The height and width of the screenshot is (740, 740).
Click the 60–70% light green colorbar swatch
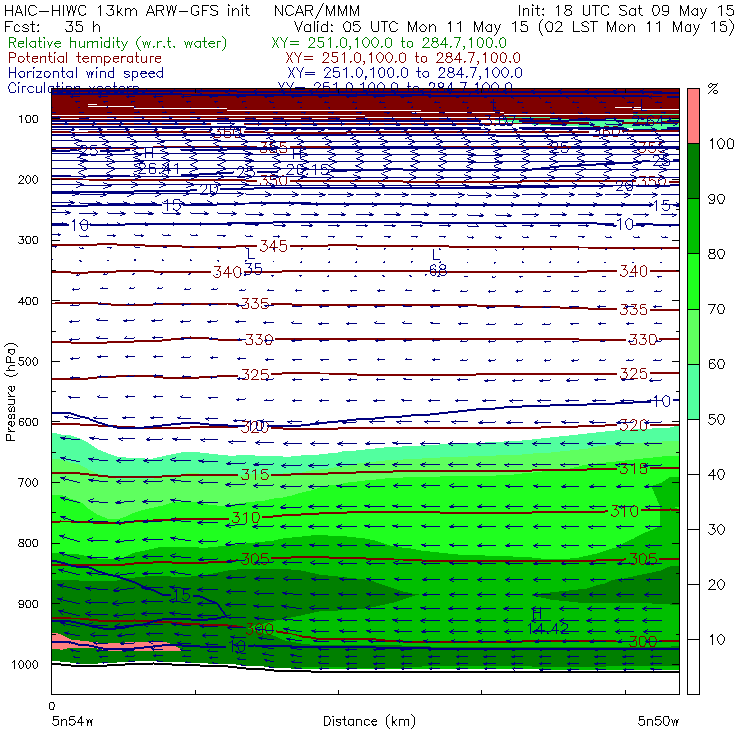(x=693, y=336)
